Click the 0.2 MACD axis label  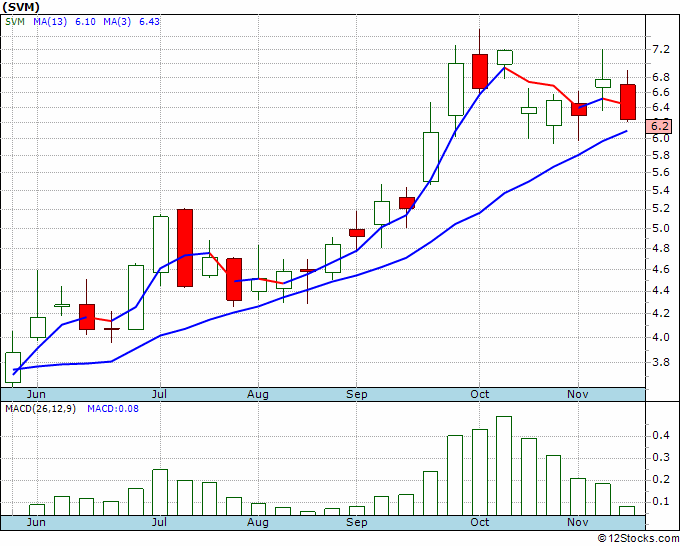tap(661, 479)
